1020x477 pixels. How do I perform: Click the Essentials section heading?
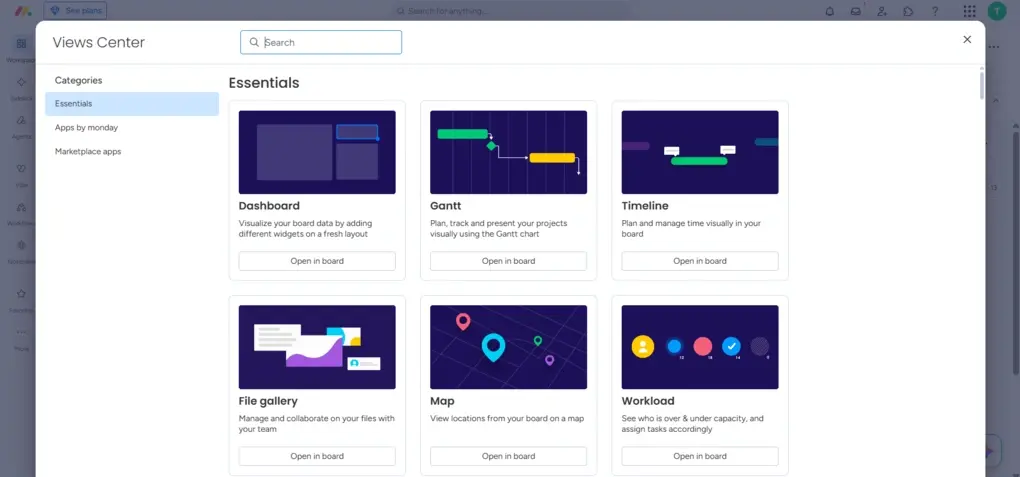(x=264, y=83)
